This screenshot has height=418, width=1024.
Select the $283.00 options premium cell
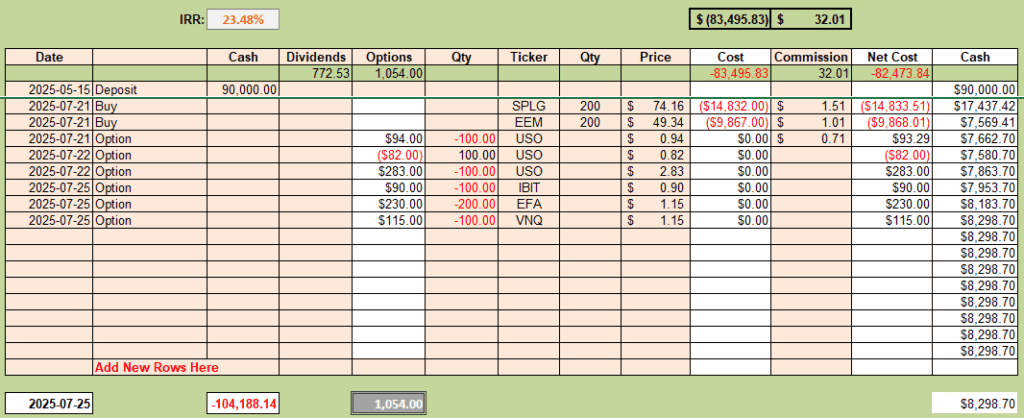coord(389,171)
